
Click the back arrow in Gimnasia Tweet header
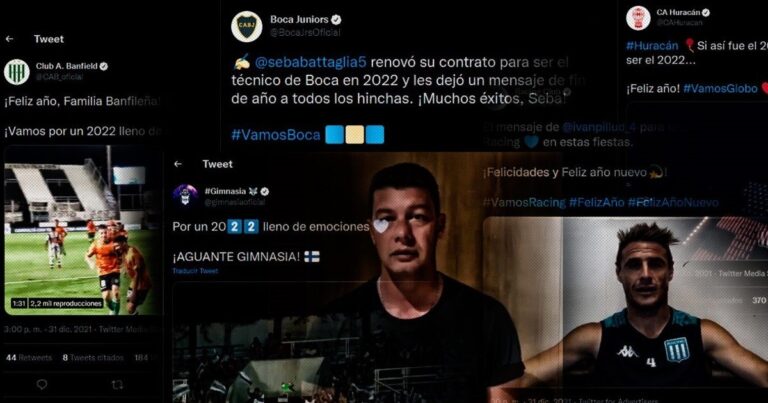click(178, 164)
